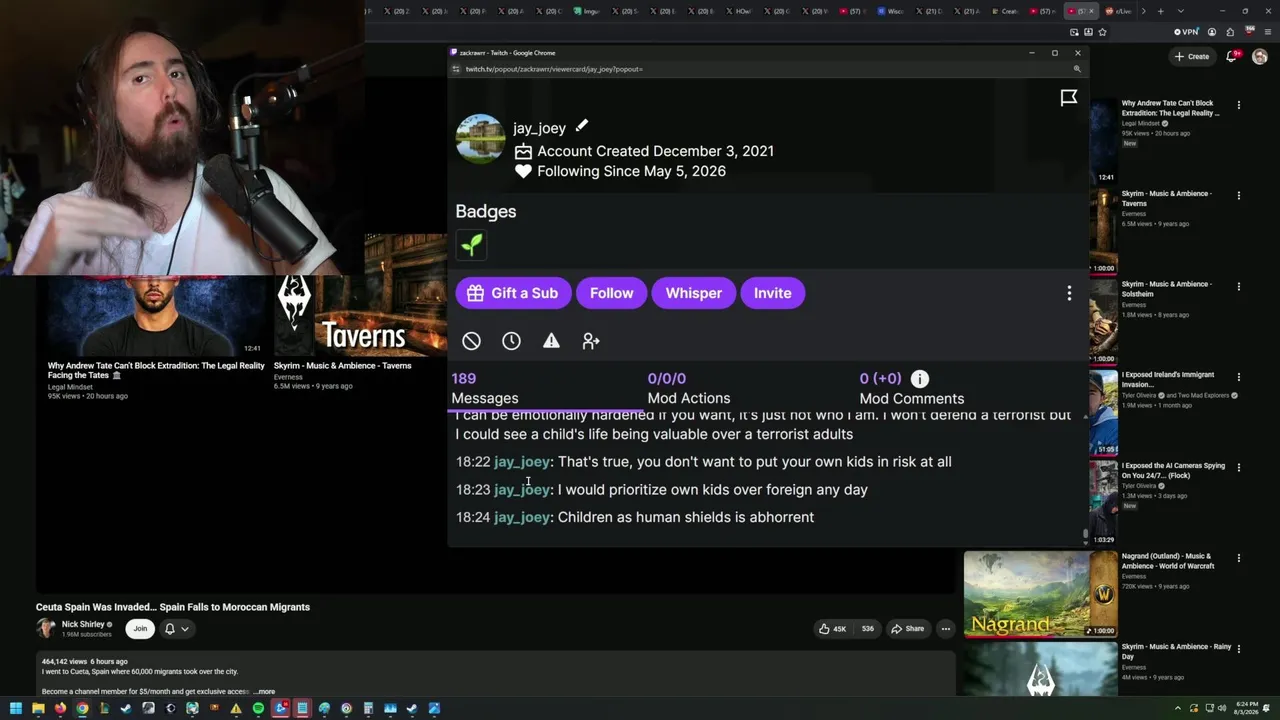The width and height of the screenshot is (1280, 720).
Task: Open the Windows Start menu
Action: 16,709
